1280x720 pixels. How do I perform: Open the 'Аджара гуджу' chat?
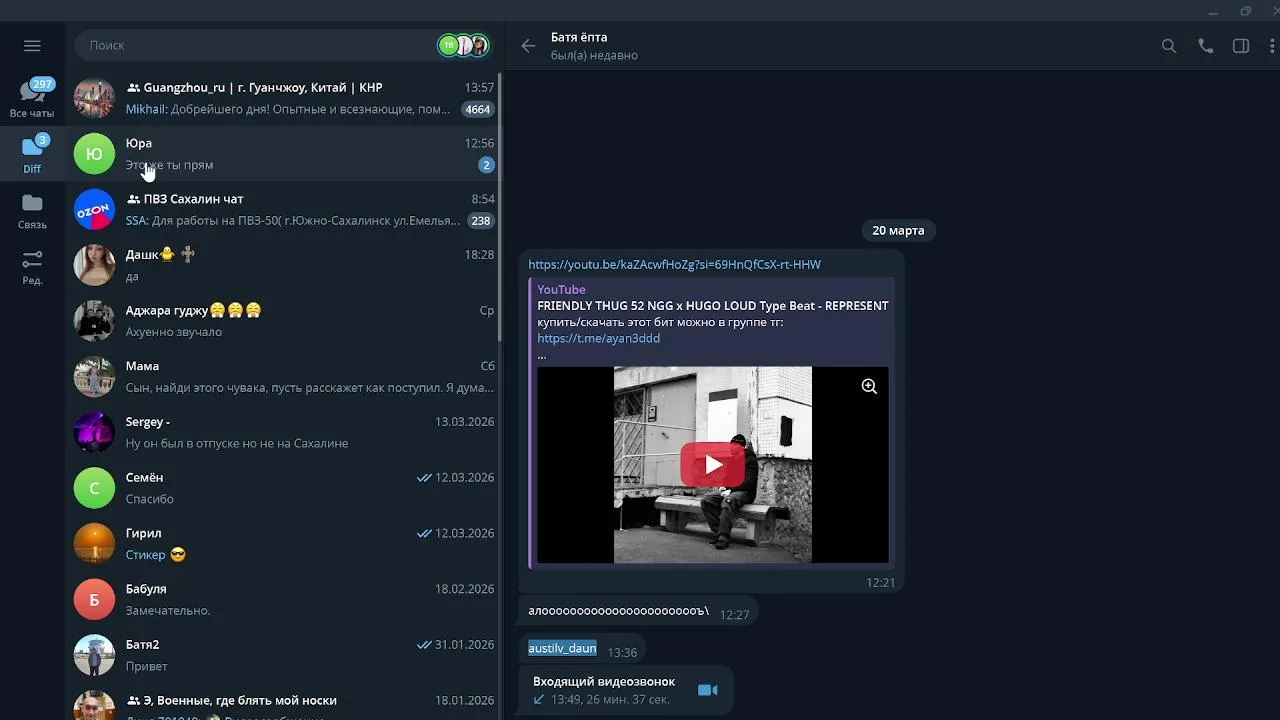point(283,321)
